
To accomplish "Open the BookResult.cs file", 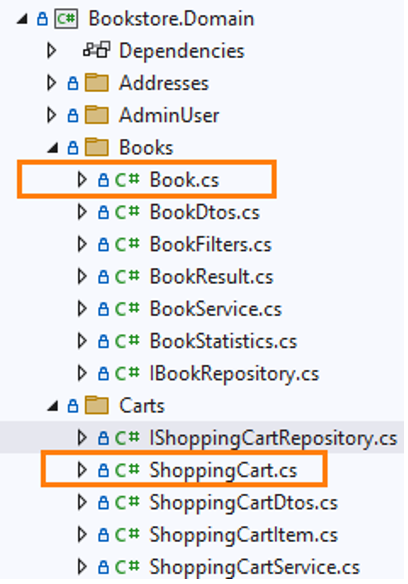I will 211,277.
